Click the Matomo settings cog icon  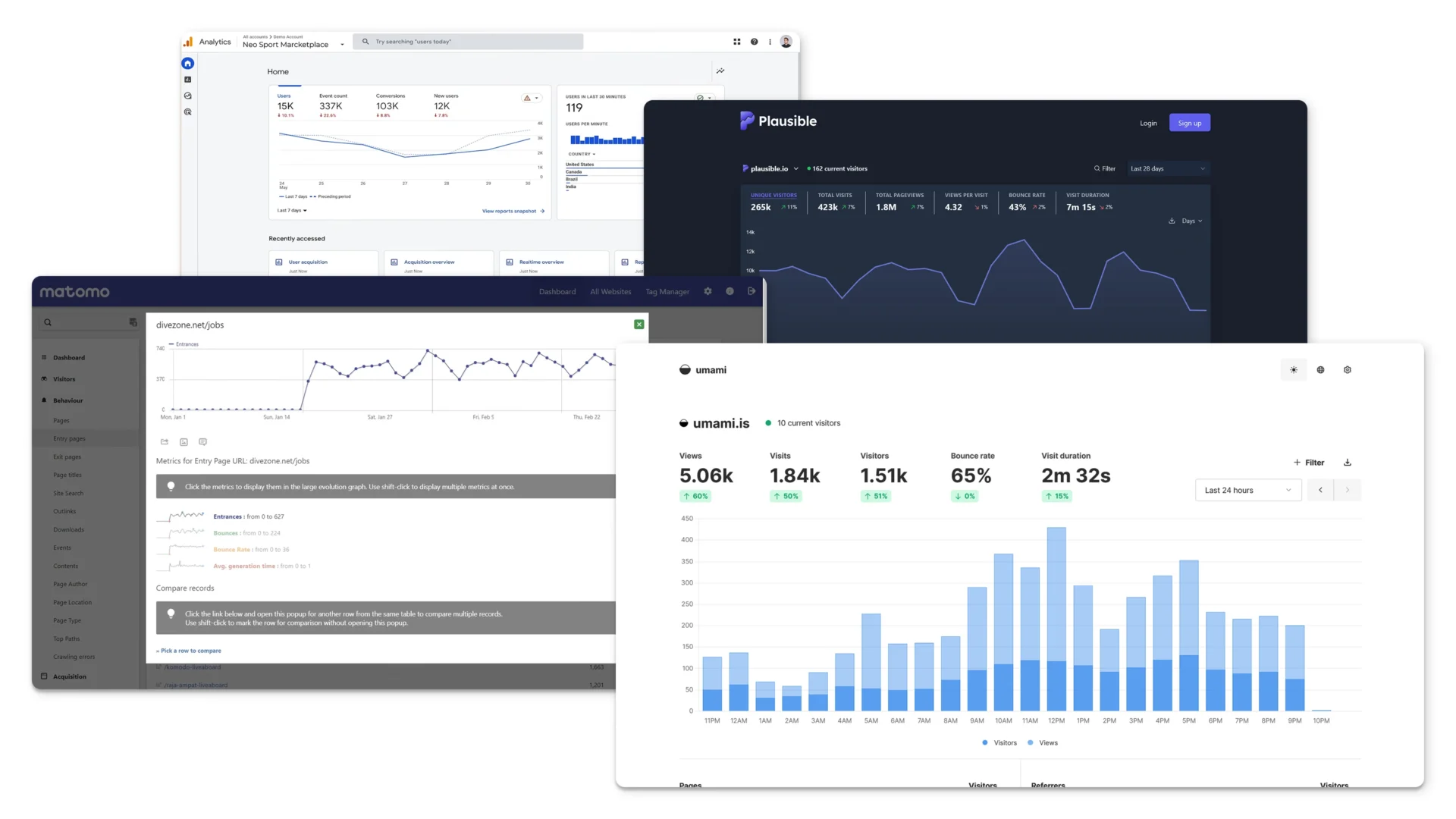pos(708,291)
